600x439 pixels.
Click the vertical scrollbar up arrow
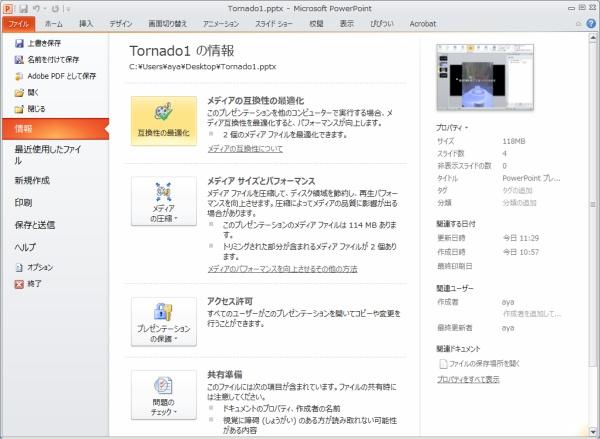click(593, 37)
